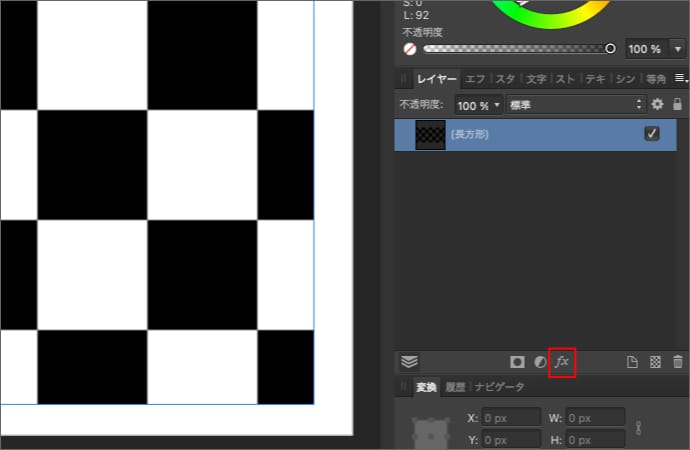
Task: Switch to the 履歴 tab
Action: 455,387
